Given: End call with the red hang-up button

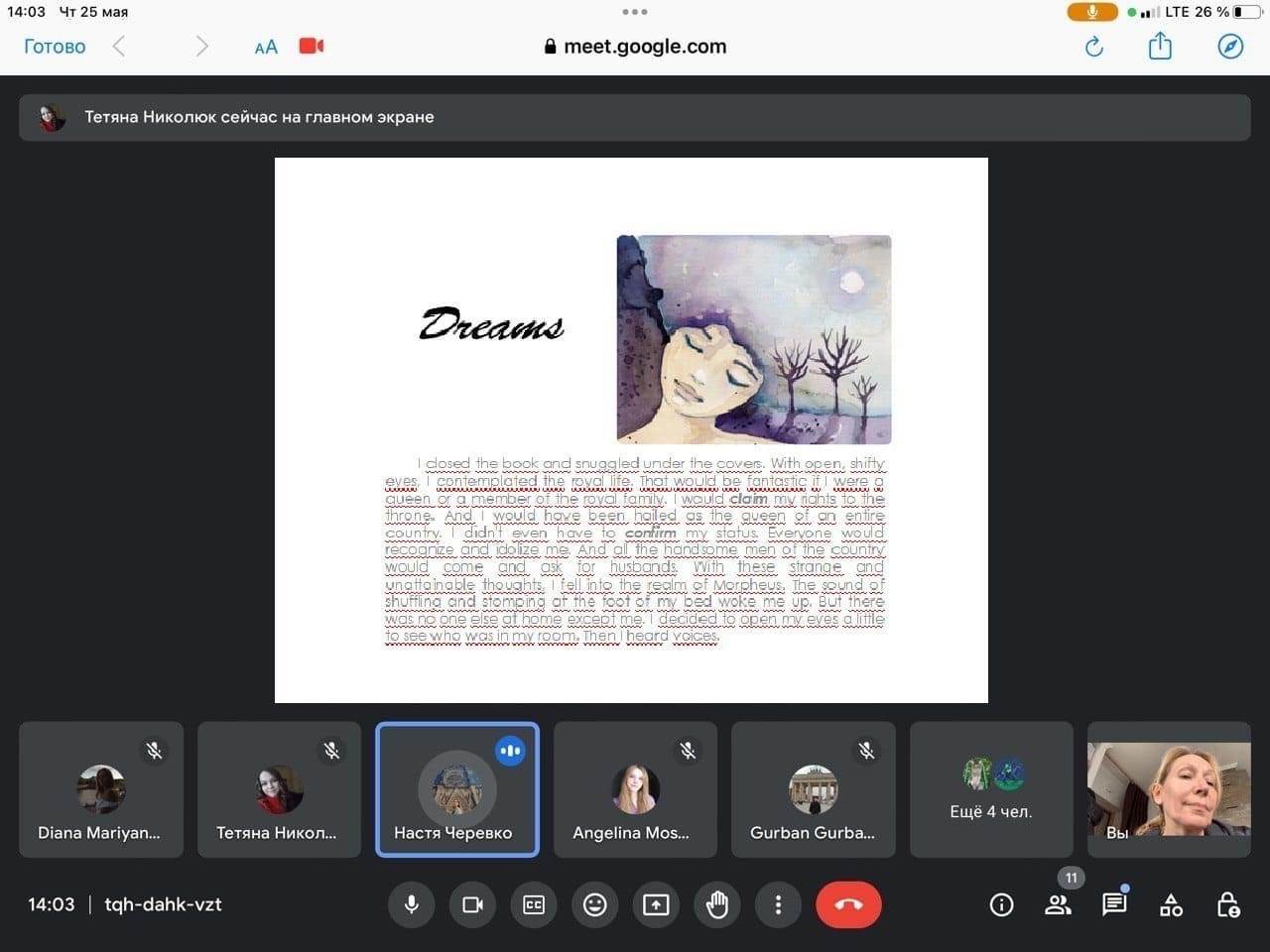Looking at the screenshot, I should pos(848,904).
